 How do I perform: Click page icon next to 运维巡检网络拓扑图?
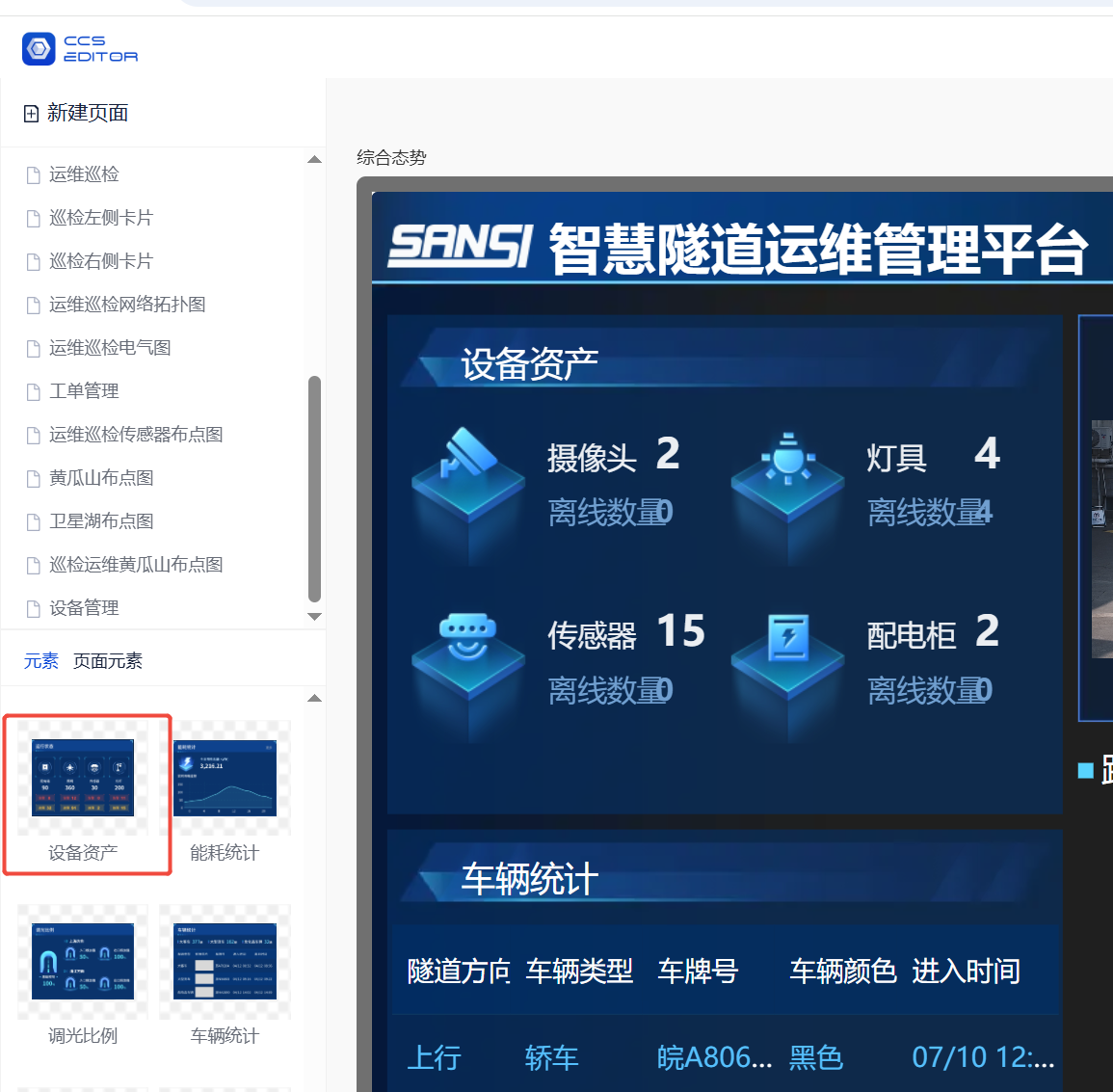tap(34, 306)
